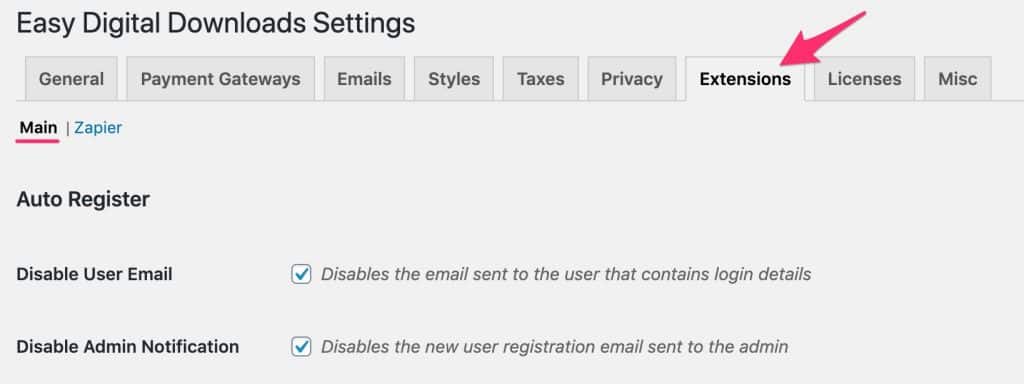Click the Disable User Email field label
The height and width of the screenshot is (384, 1024).
95,274
